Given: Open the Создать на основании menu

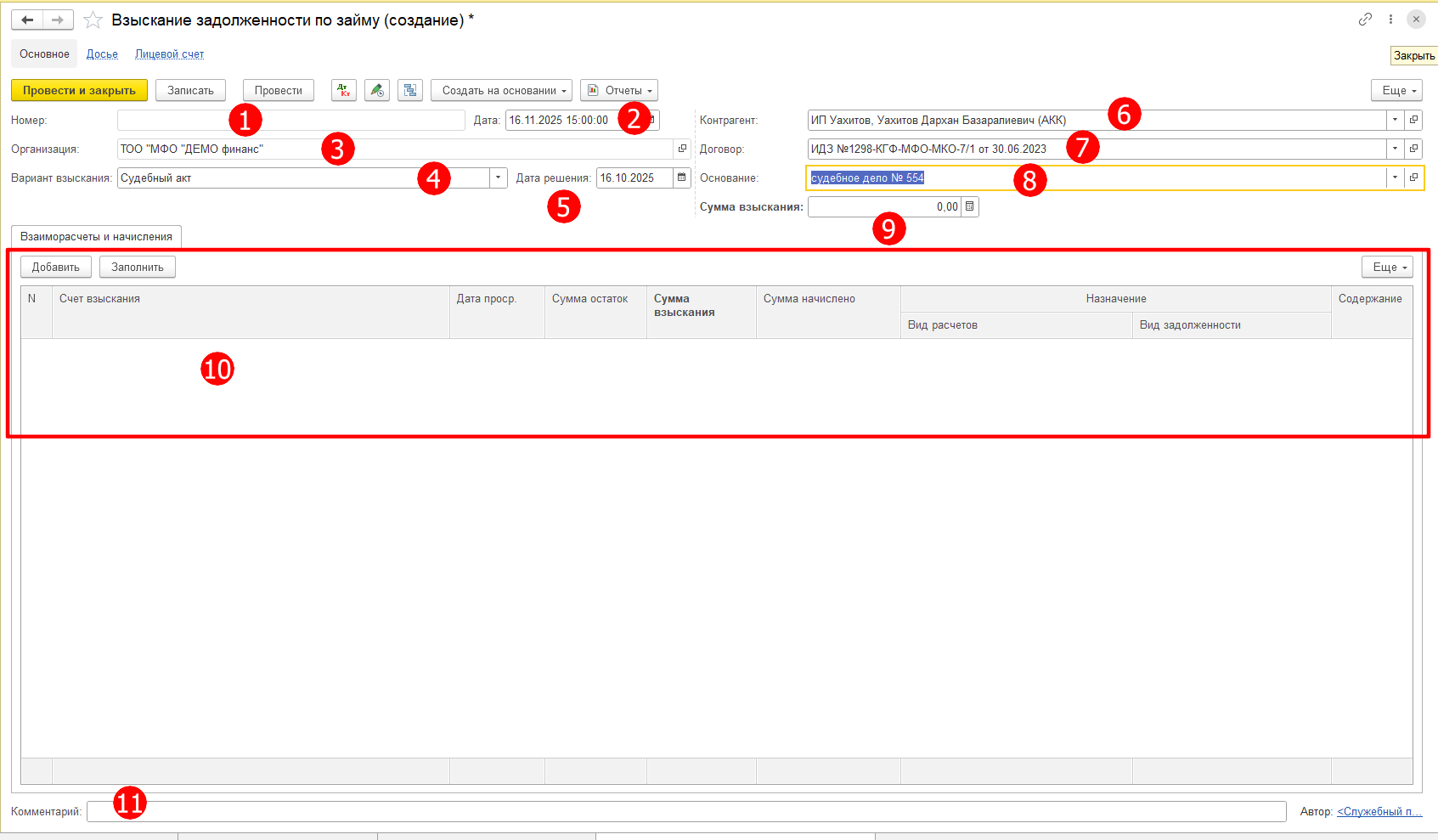Looking at the screenshot, I should coord(501,90).
